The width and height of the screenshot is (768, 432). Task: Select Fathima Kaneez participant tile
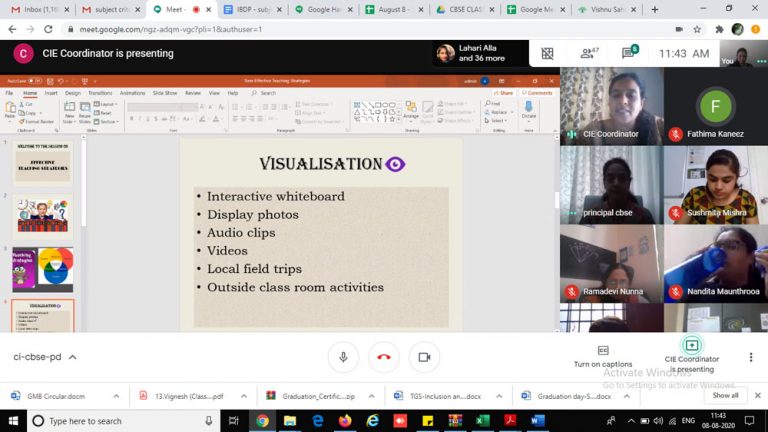[715, 106]
